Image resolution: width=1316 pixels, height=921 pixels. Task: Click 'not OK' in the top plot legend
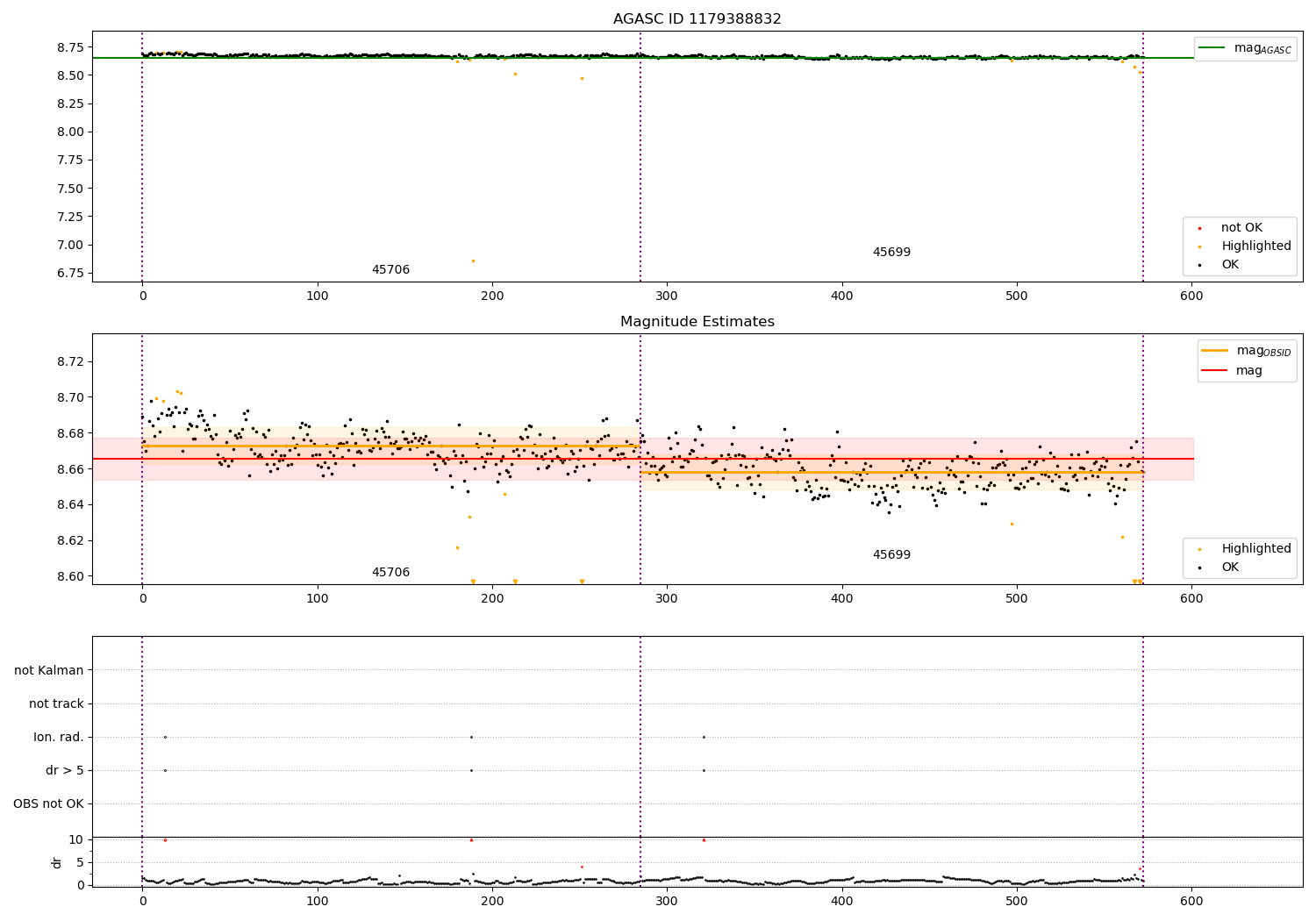[1241, 228]
